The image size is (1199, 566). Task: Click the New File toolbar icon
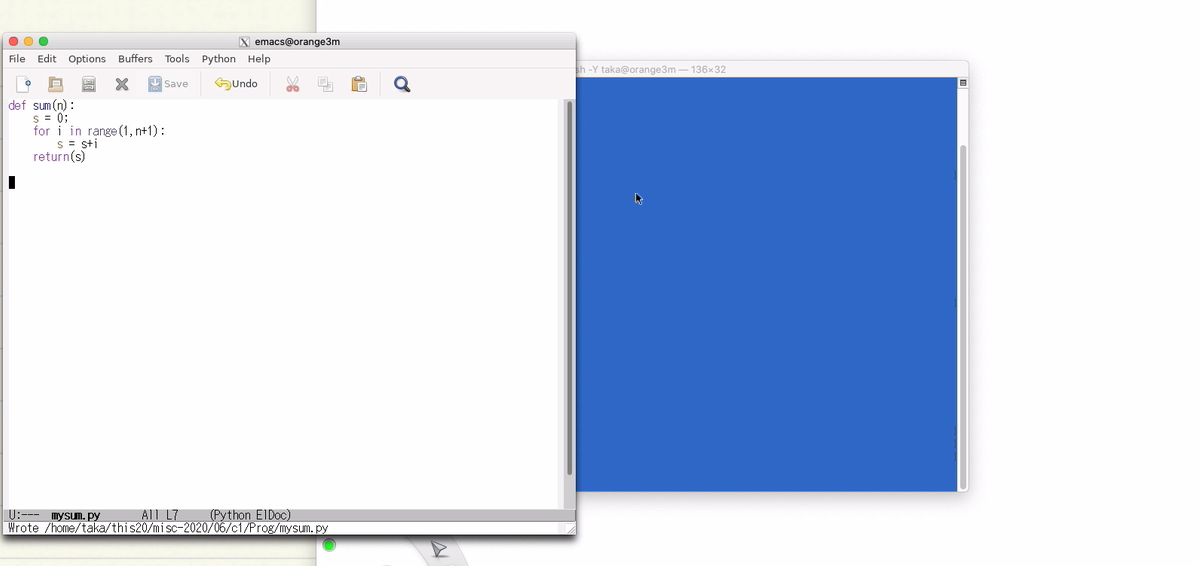pyautogui.click(x=24, y=84)
